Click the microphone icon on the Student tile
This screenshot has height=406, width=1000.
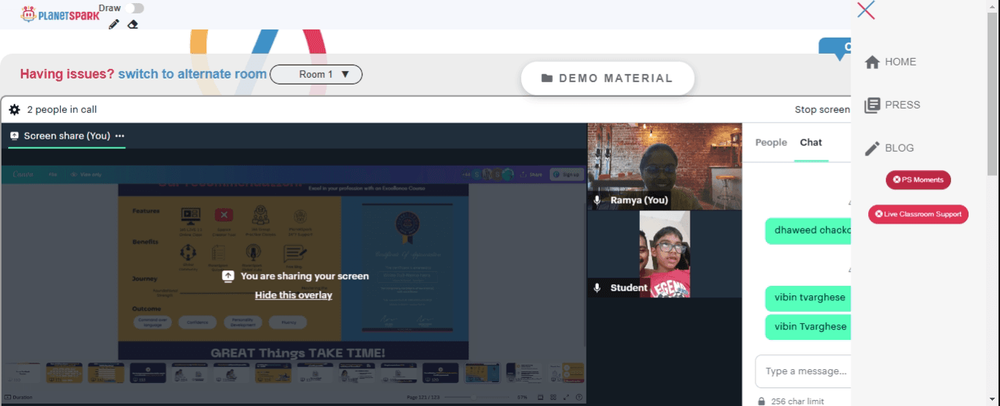597,288
